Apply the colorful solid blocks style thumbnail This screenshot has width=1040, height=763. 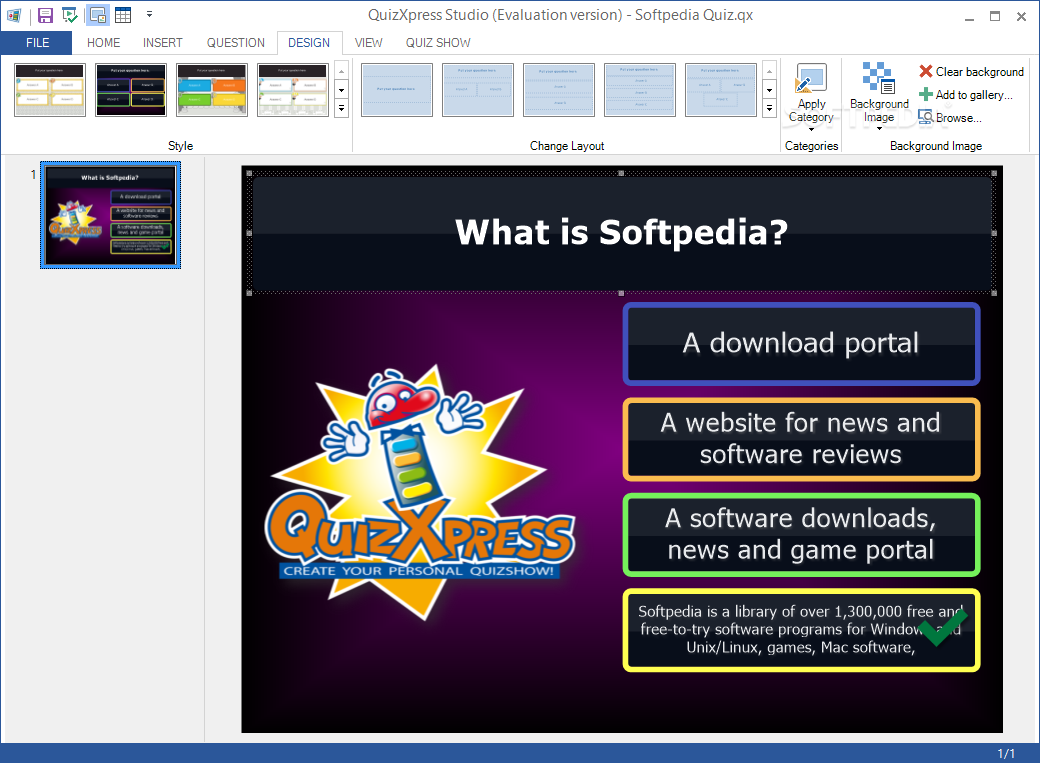tap(212, 90)
